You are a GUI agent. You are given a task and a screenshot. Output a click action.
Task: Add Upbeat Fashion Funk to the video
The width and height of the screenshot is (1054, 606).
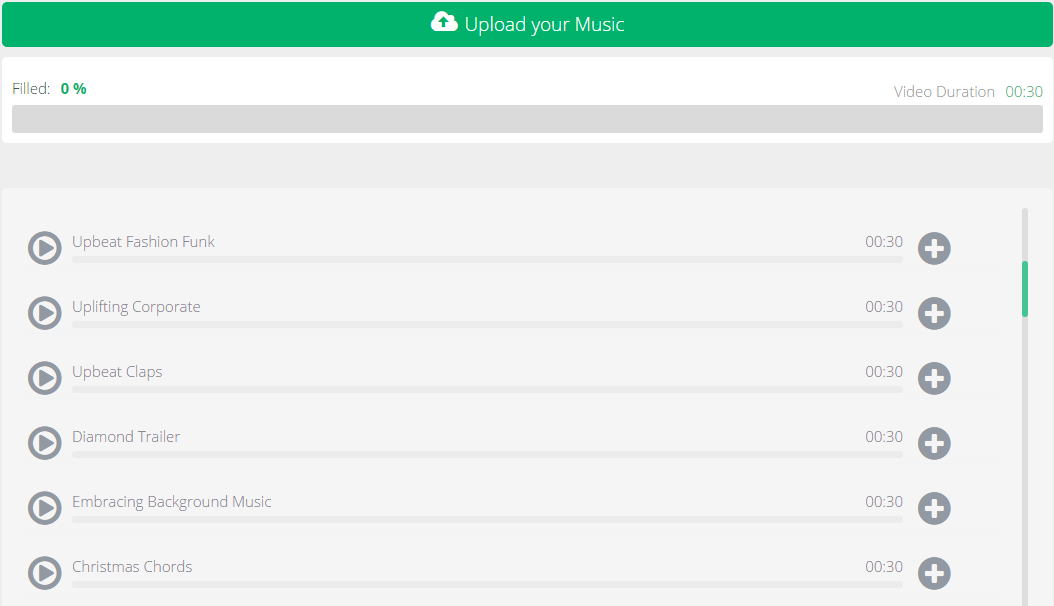934,248
